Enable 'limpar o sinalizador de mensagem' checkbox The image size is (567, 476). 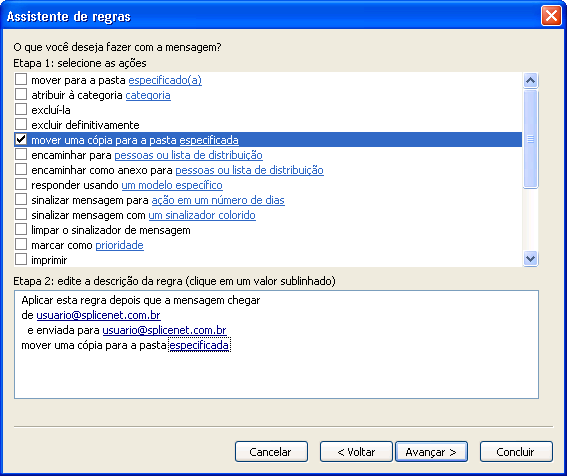pos(21,229)
